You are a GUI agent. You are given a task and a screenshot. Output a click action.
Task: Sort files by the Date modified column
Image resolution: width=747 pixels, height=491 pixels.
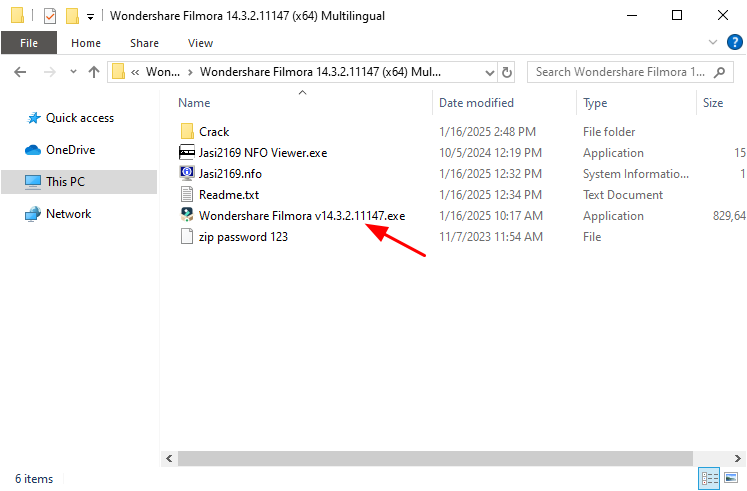tap(476, 103)
